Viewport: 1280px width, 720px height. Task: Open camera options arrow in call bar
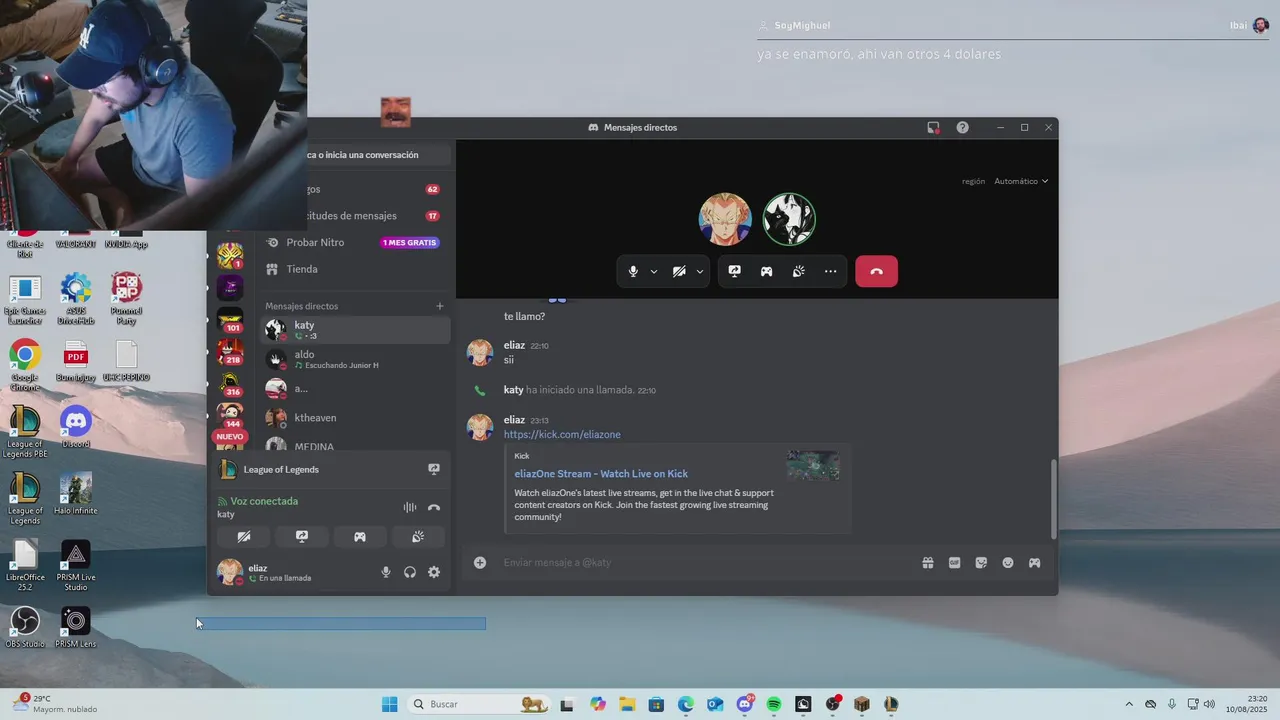click(700, 271)
